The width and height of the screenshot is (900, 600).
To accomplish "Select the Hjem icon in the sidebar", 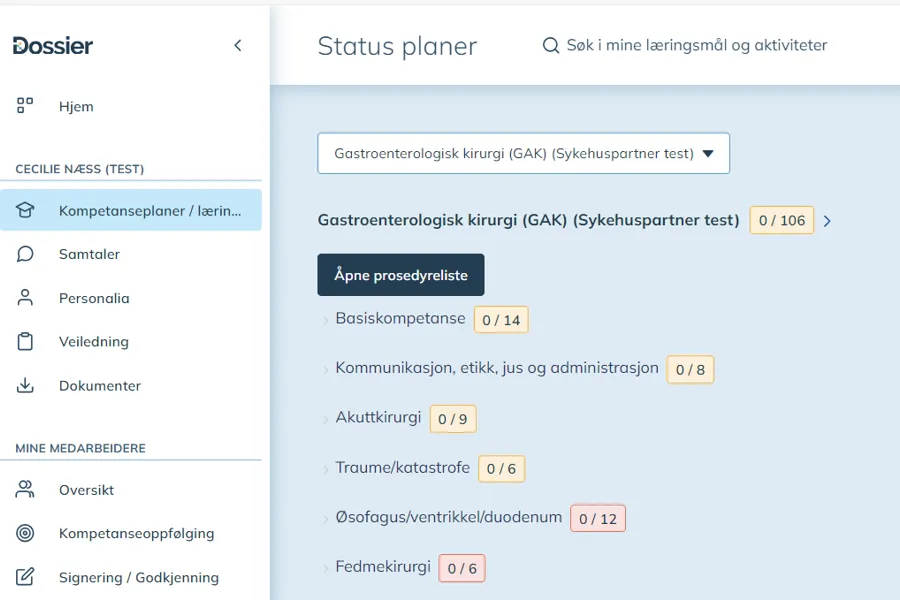I will [23, 105].
